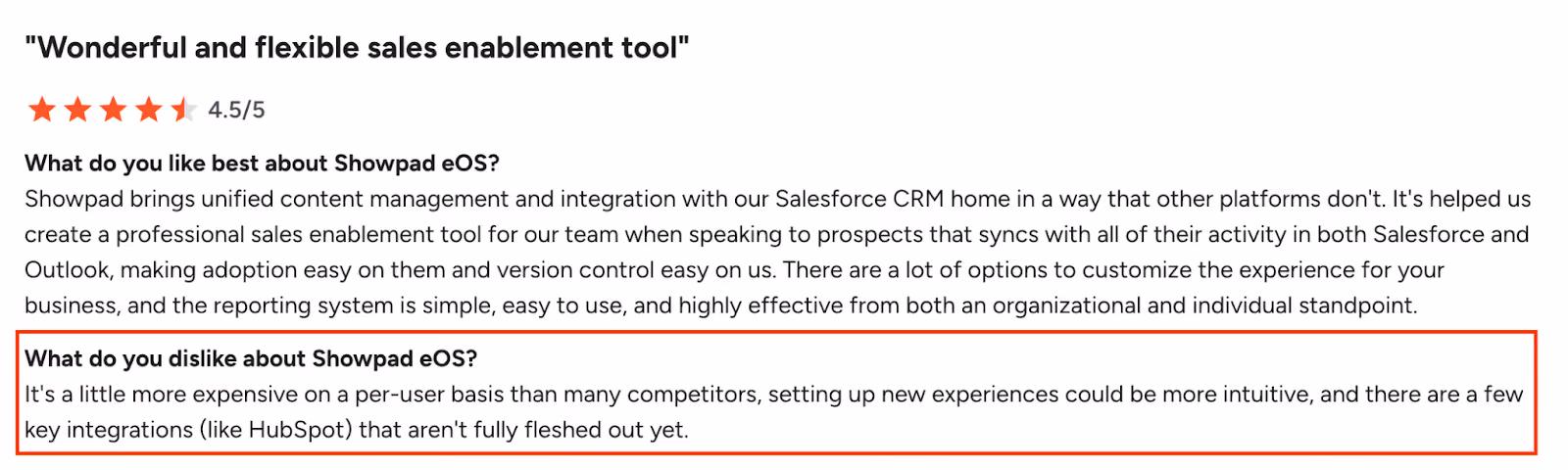
Task: Click the phrase "key integrations" in the dislike answer
Action: [x=109, y=430]
